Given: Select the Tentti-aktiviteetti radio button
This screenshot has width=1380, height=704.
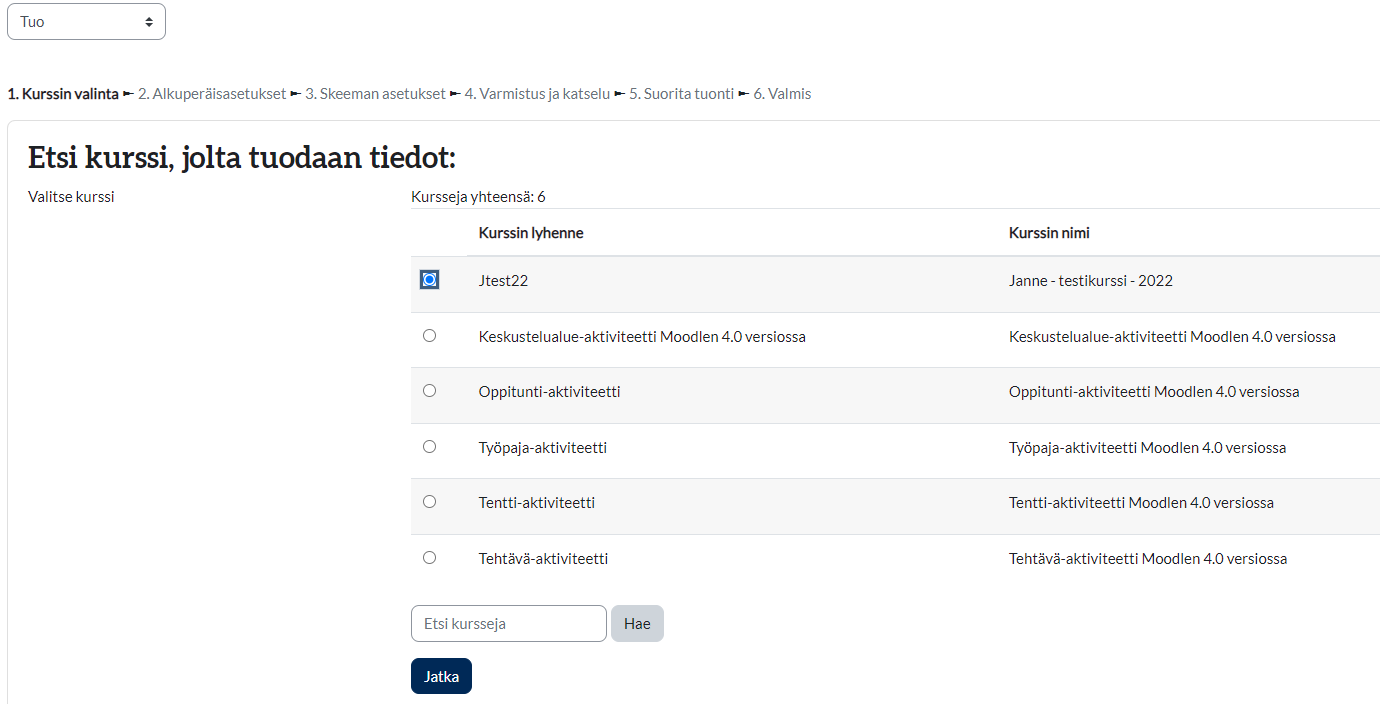Looking at the screenshot, I should 429,502.
